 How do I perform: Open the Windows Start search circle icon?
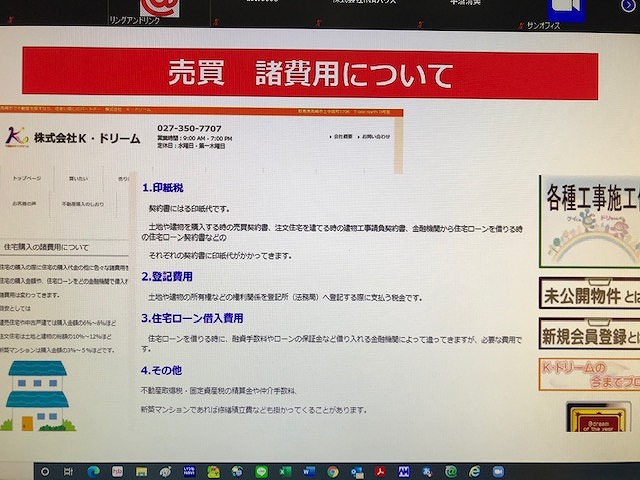coord(46,470)
